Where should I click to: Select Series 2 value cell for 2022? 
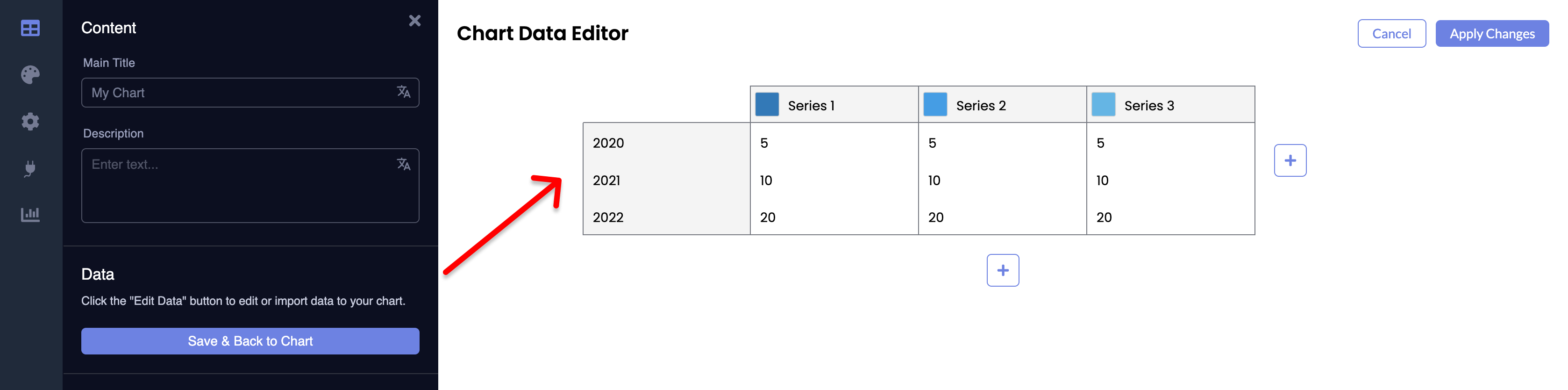point(1001,217)
